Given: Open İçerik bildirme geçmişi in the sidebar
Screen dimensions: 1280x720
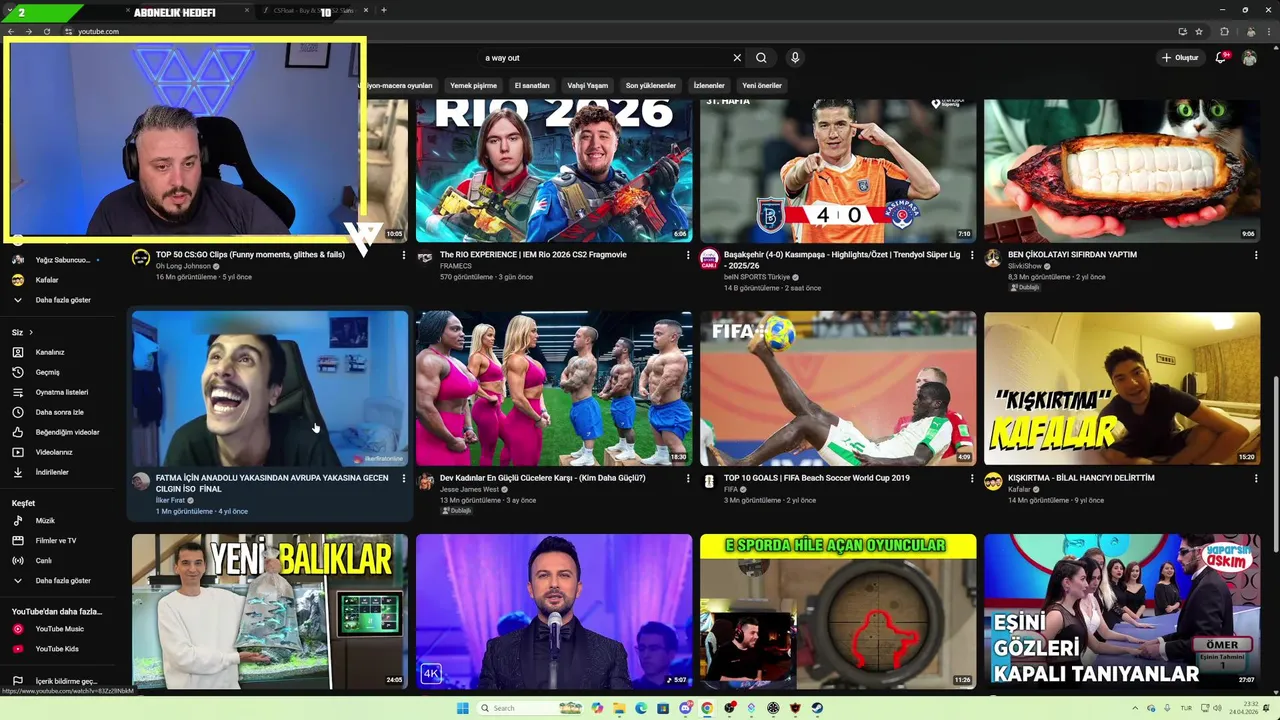Looking at the screenshot, I should 66,681.
